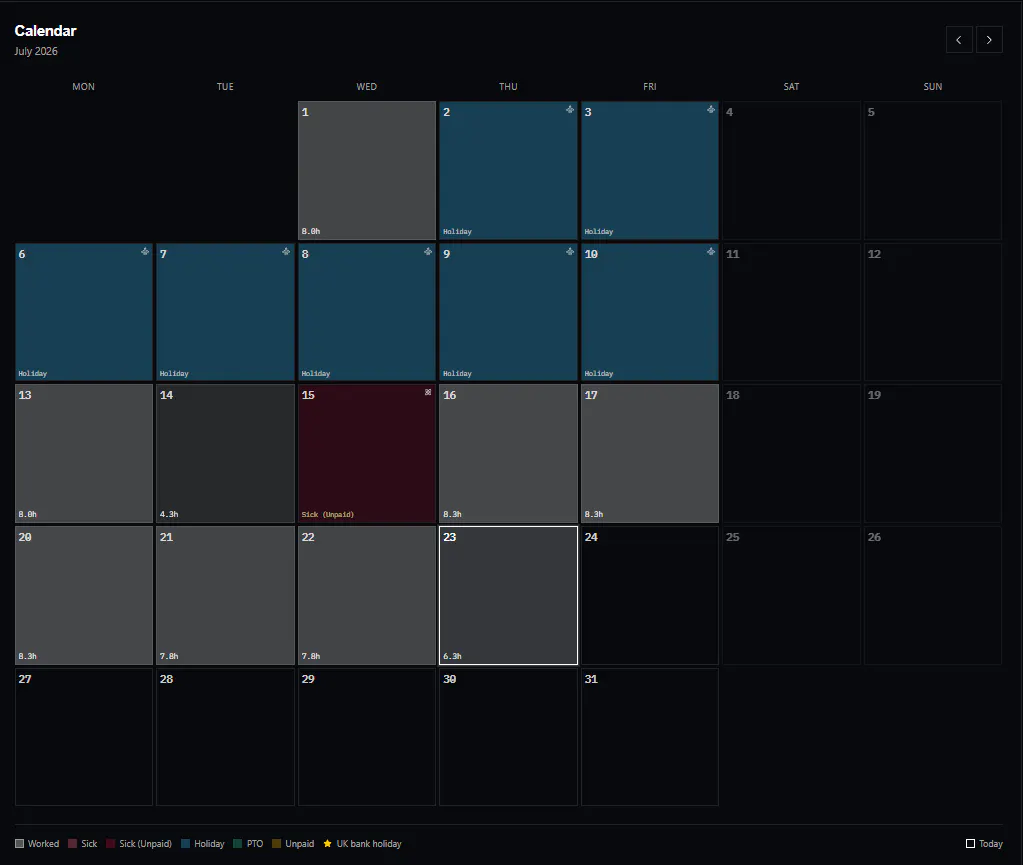1023x865 pixels.
Task: Select Saturday July 11 cell
Action: click(791, 312)
